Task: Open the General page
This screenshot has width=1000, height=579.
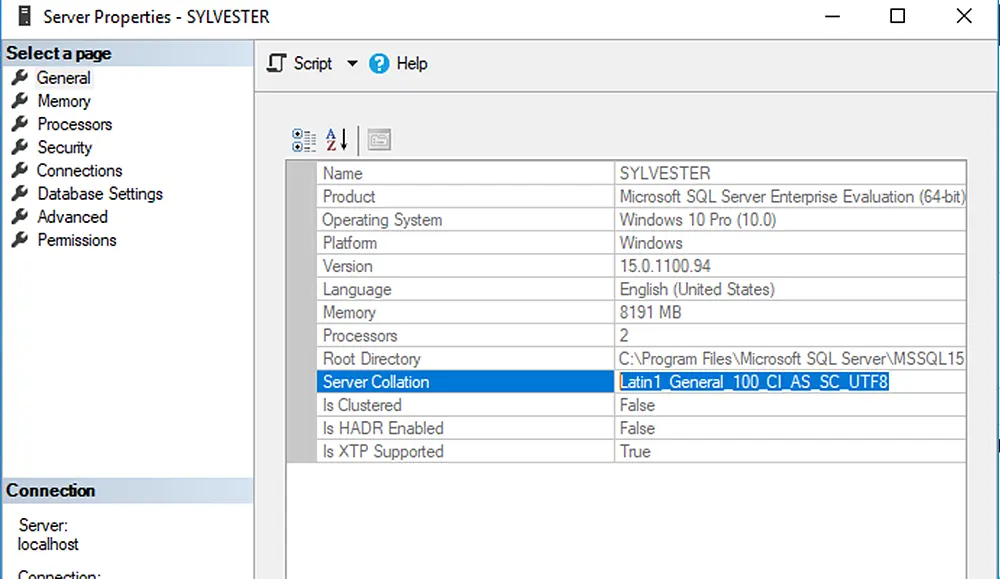Action: tap(63, 78)
